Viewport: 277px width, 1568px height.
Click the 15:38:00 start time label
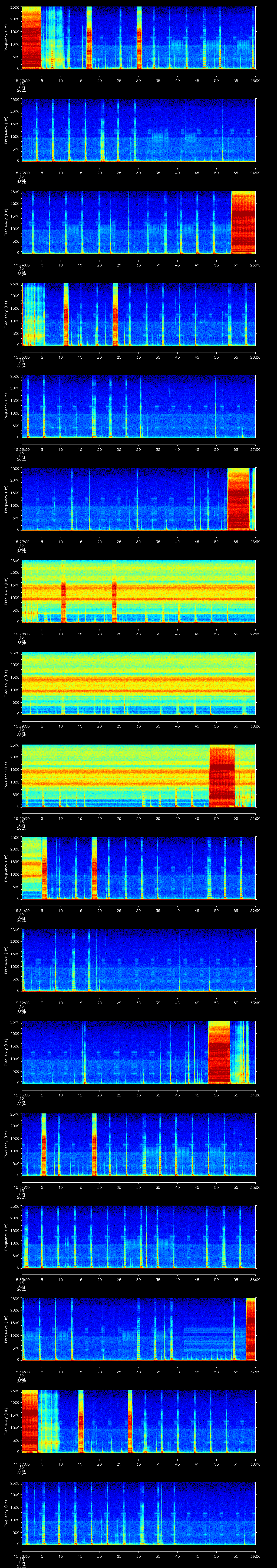(x=21, y=1556)
